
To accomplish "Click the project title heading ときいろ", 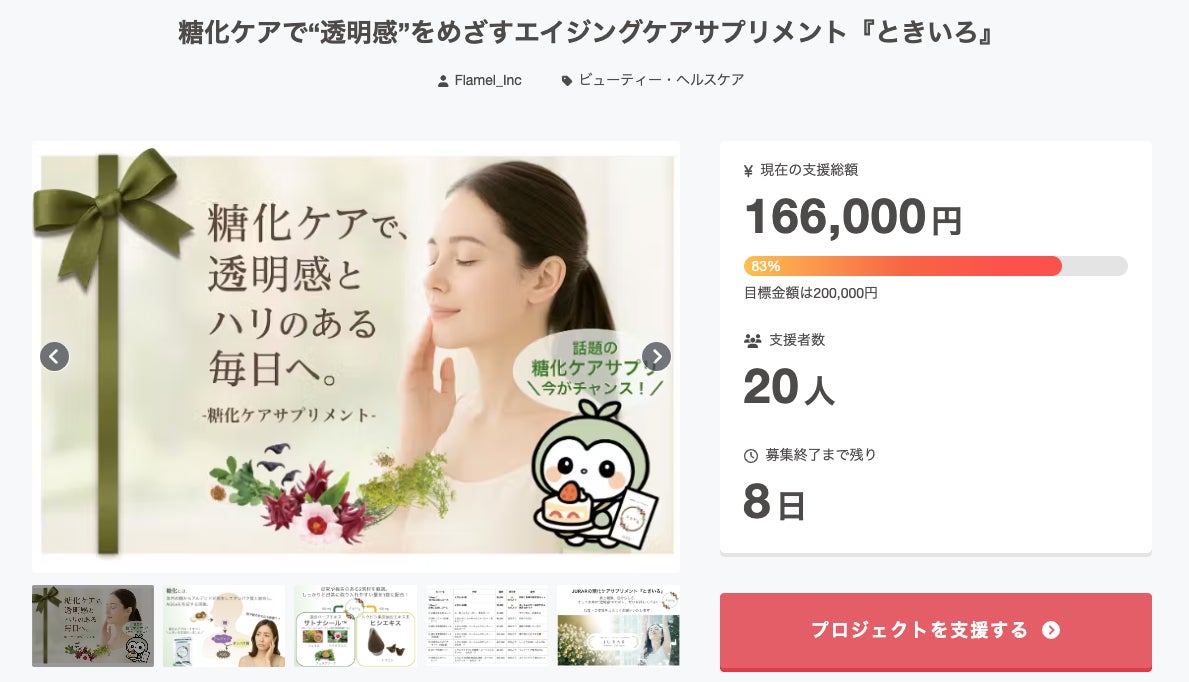I will point(585,33).
